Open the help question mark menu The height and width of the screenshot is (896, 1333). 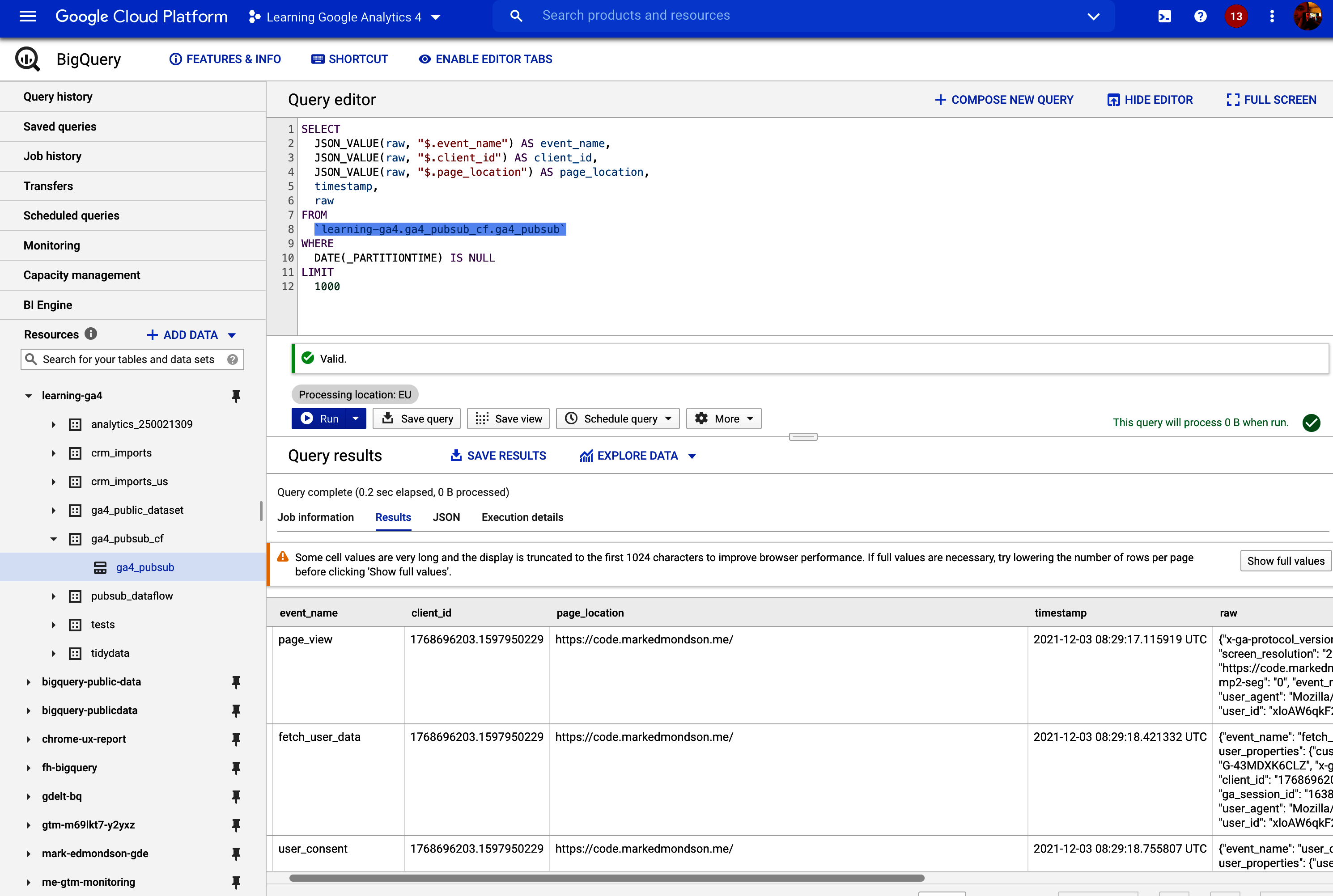(1200, 17)
